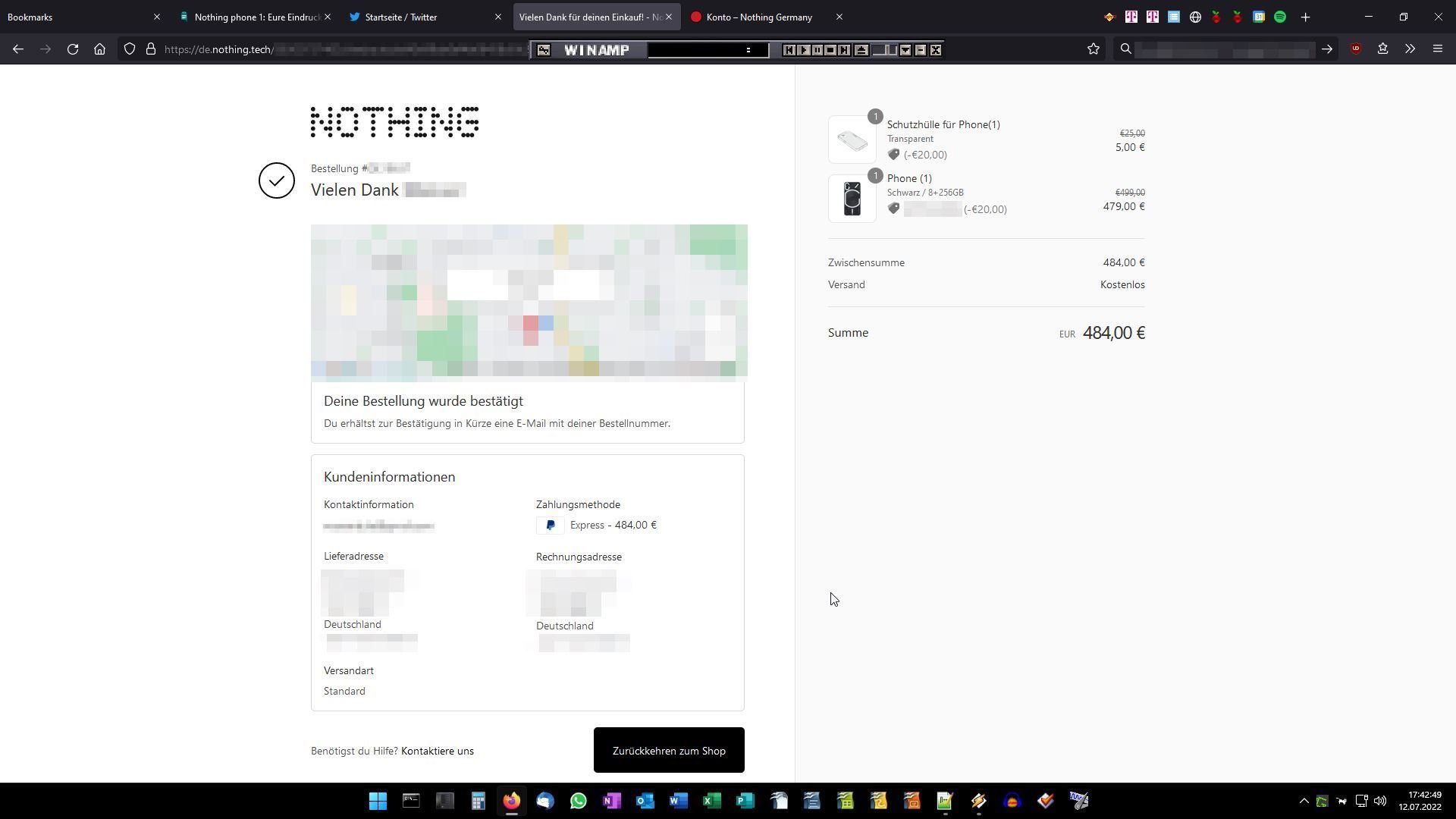Open the browser home page
The image size is (1456, 819).
click(x=99, y=49)
